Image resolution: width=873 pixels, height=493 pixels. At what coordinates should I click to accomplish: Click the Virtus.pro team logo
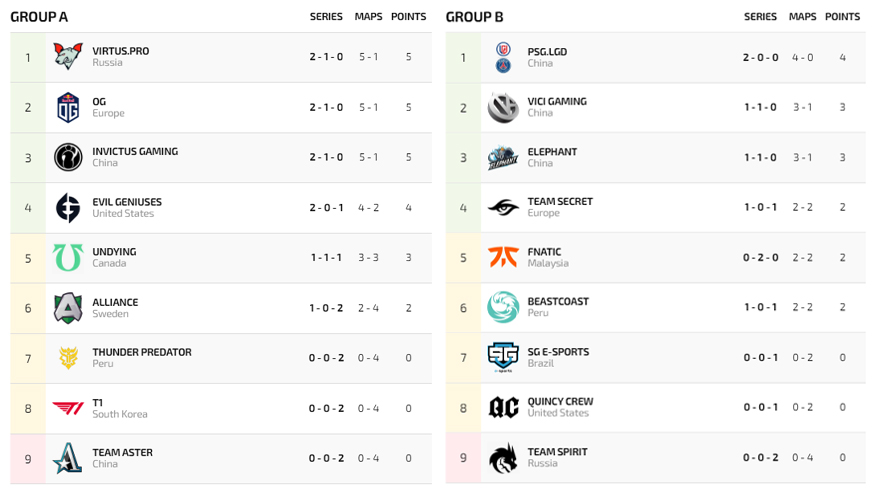point(68,57)
